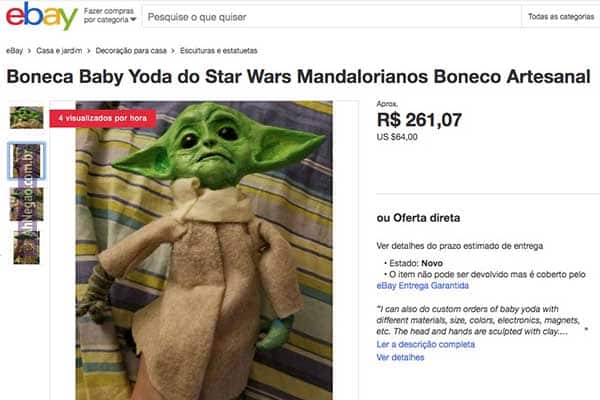The image size is (600, 400).
Task: Open the eBay Entrega Garantida link
Action: coord(422,286)
